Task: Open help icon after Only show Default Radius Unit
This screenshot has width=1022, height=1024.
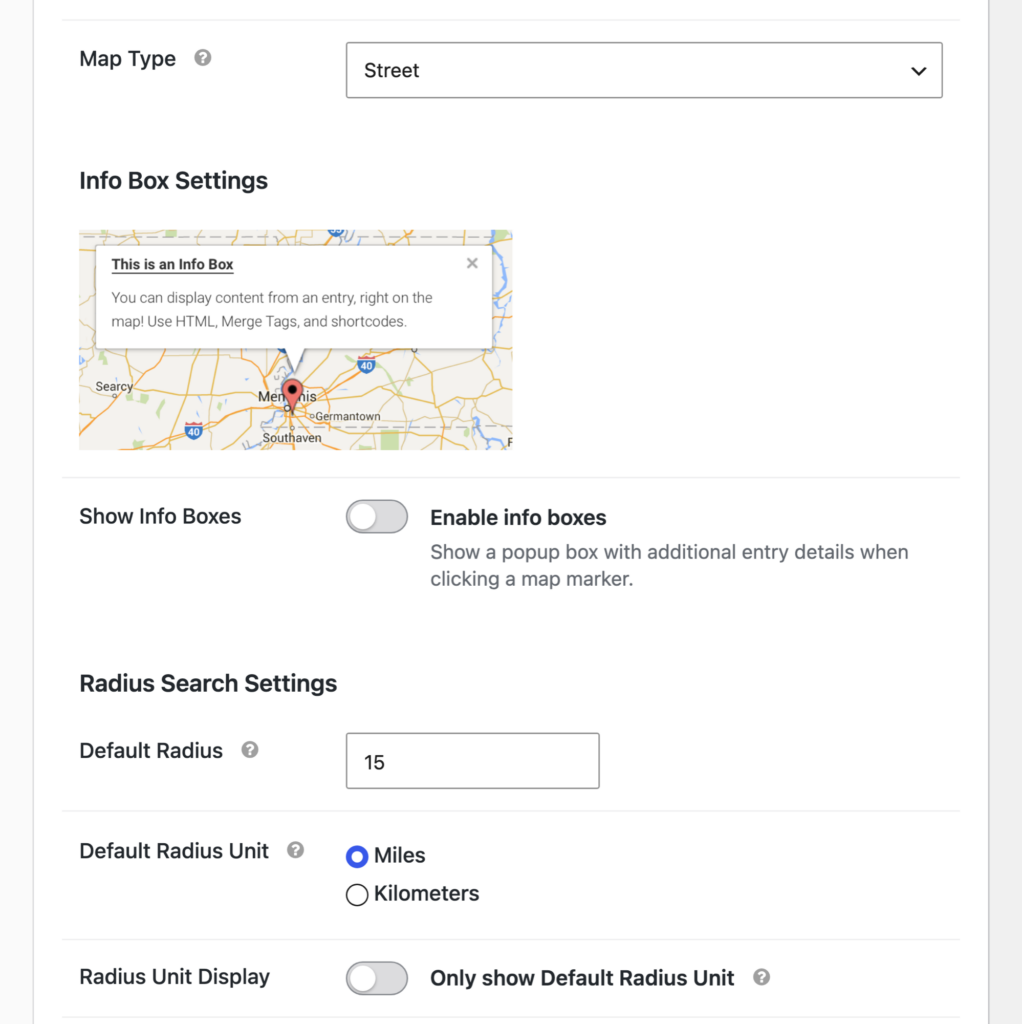Action: (761, 977)
